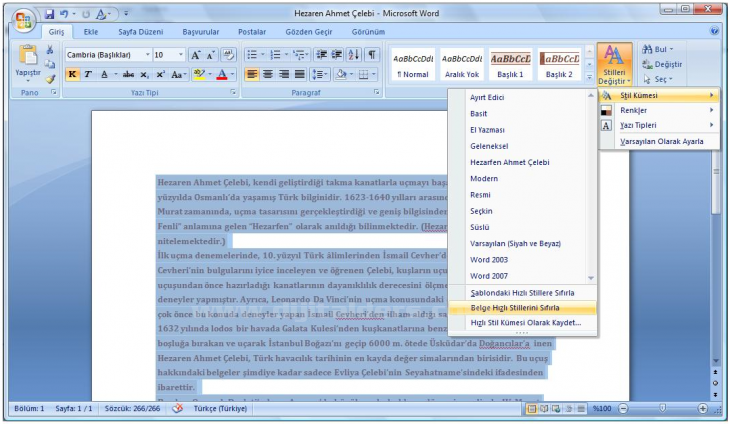The width and height of the screenshot is (730, 424).
Task: Open the Change Case Aa menu
Action: [x=178, y=74]
